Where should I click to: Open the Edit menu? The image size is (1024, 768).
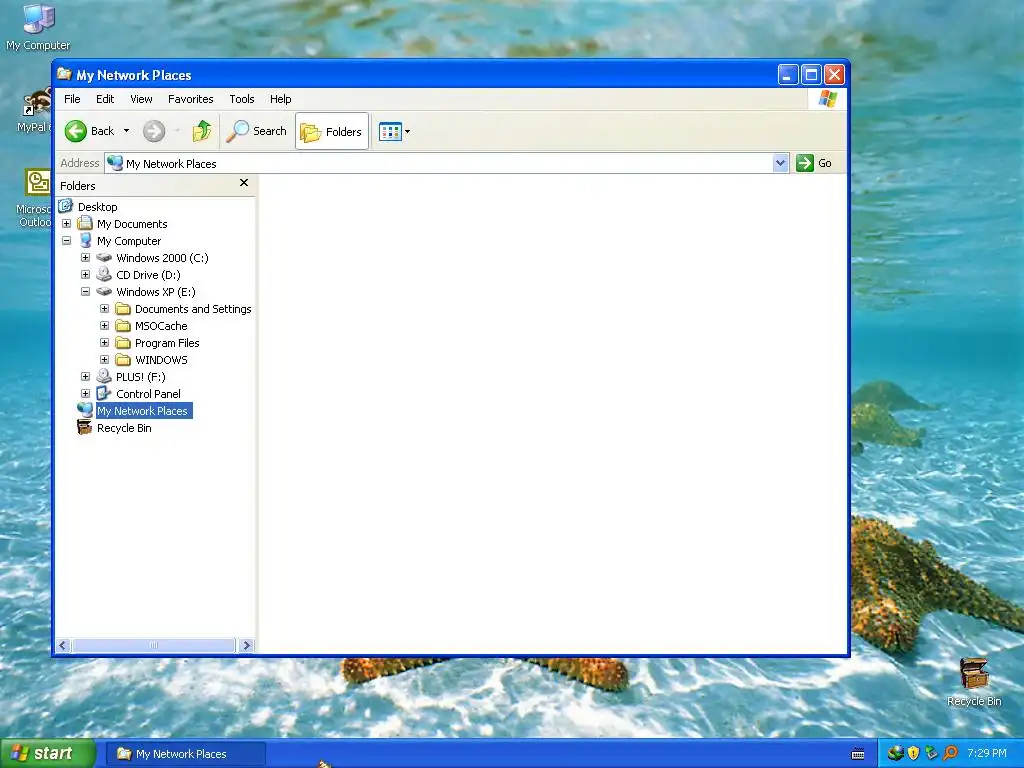pyautogui.click(x=105, y=99)
